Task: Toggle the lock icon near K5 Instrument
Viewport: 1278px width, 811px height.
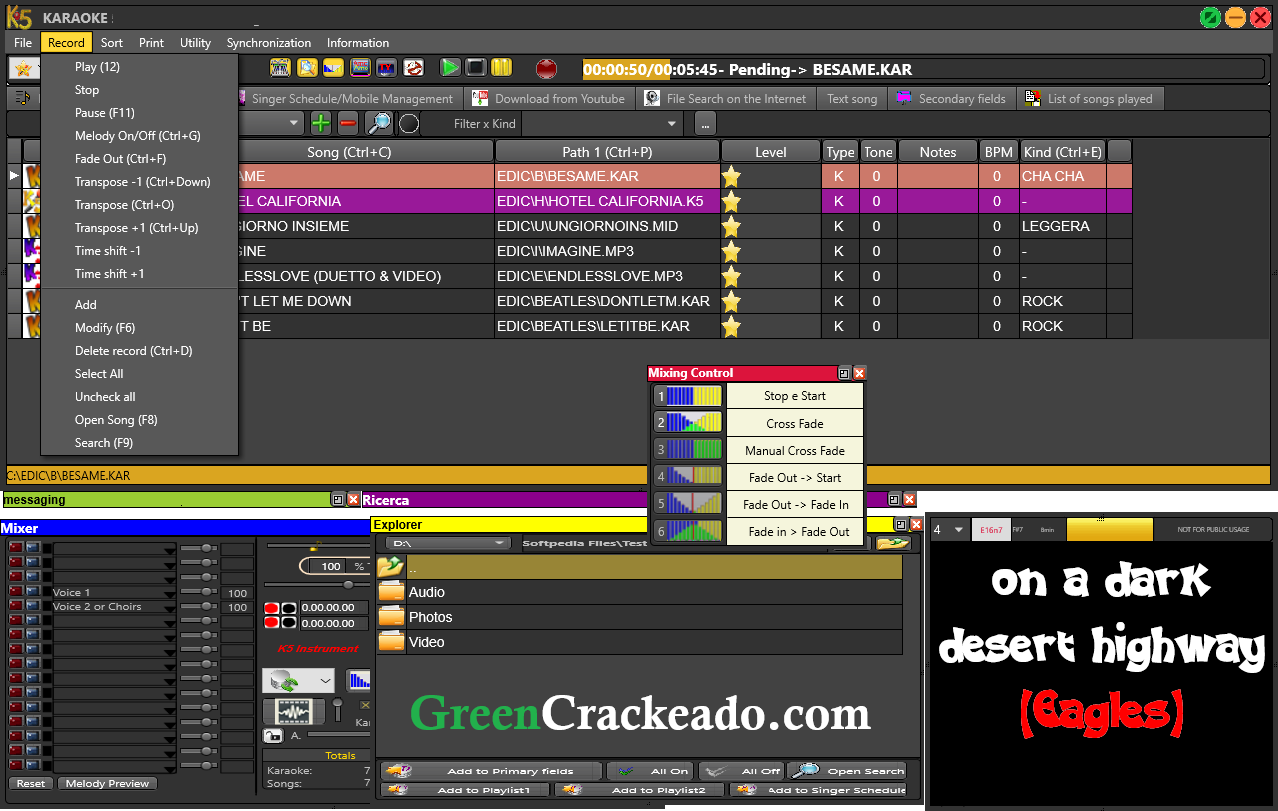Action: click(272, 735)
